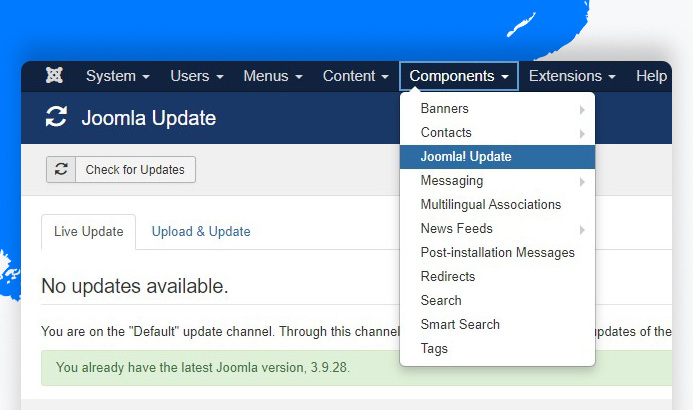Open Post-installation Messages entry

(x=497, y=252)
